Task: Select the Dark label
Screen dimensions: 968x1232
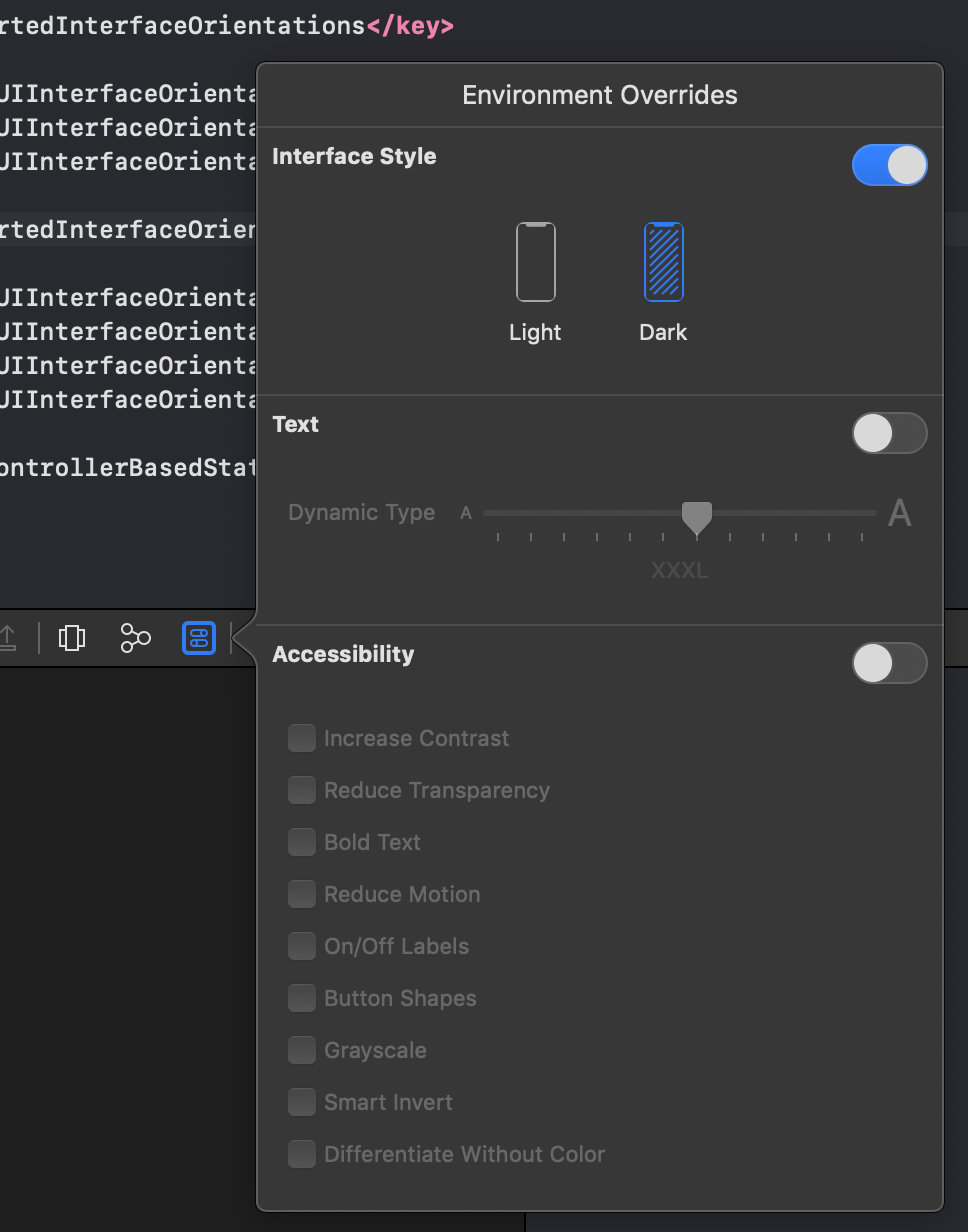Action: click(x=663, y=332)
